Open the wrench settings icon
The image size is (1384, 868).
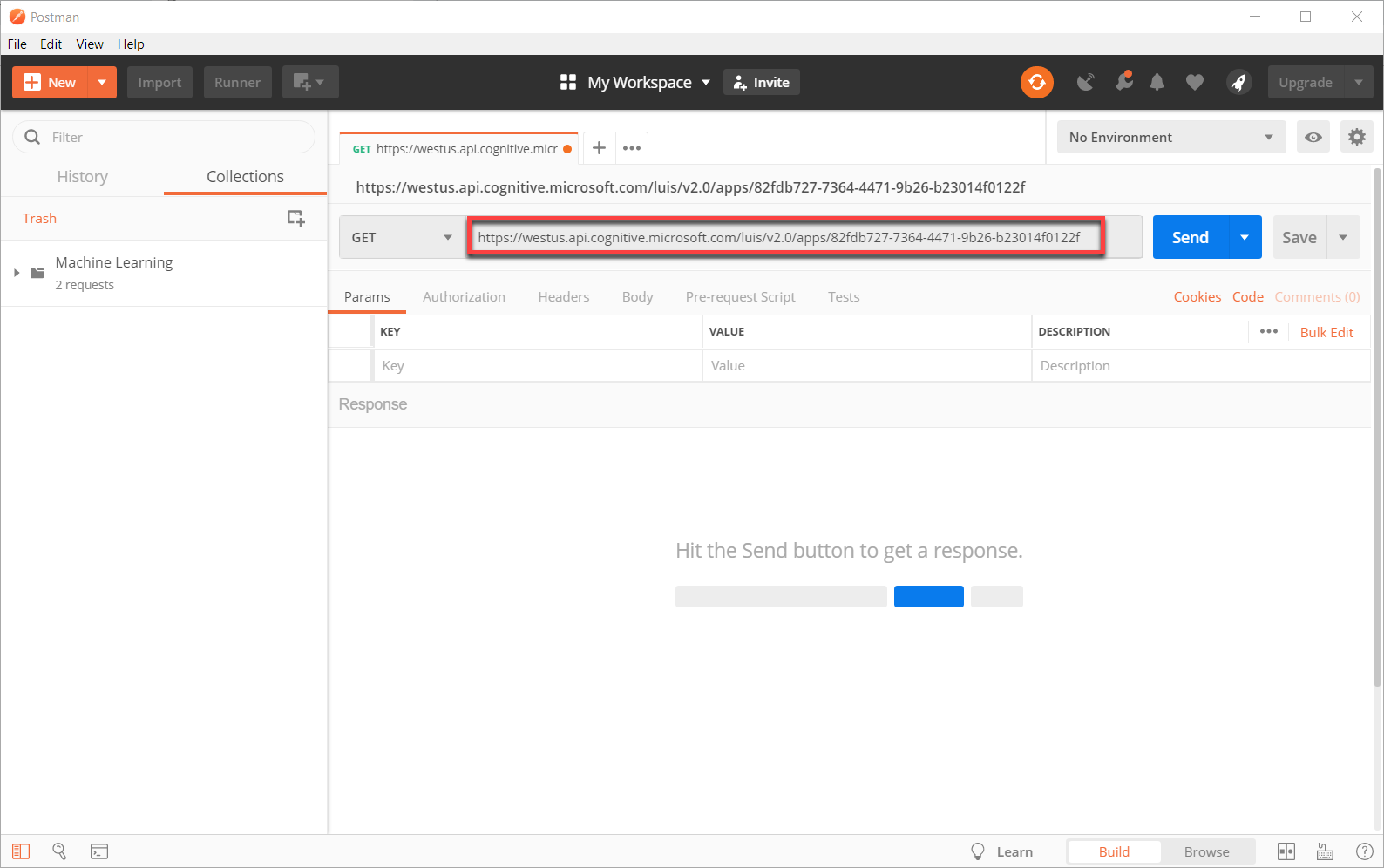[1124, 81]
